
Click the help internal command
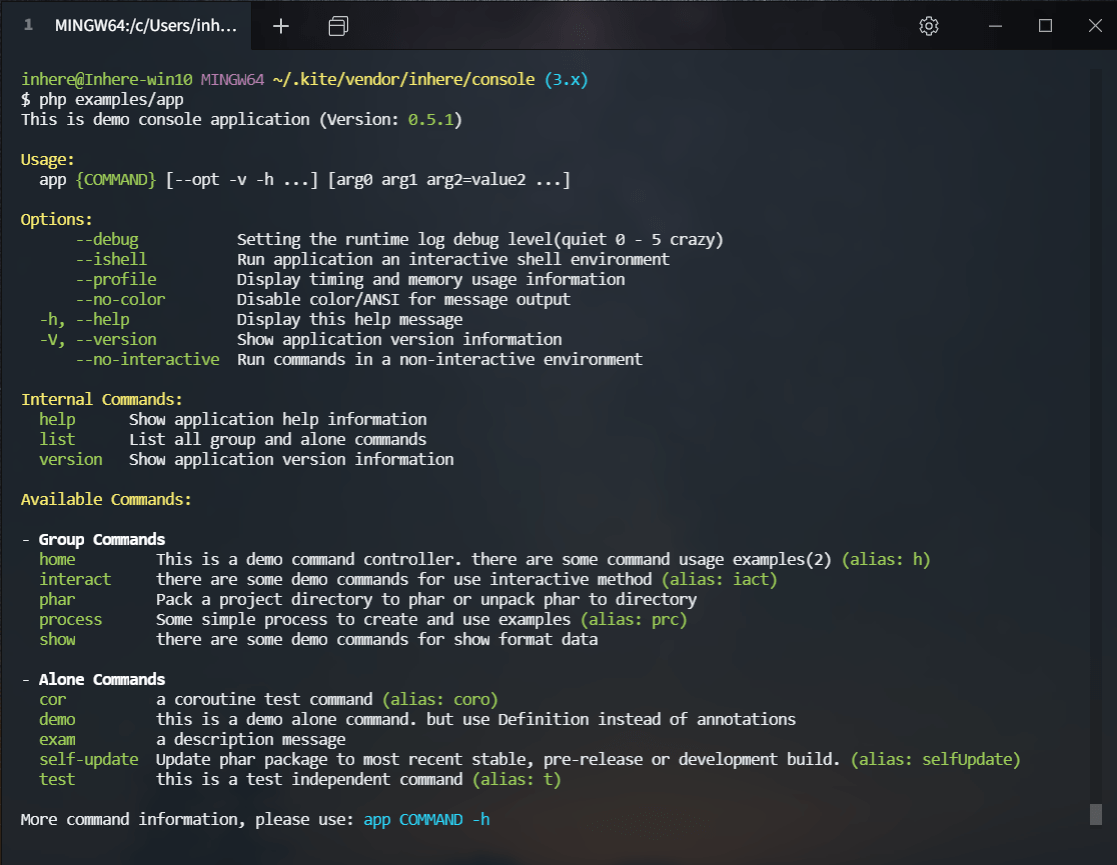click(x=57, y=419)
